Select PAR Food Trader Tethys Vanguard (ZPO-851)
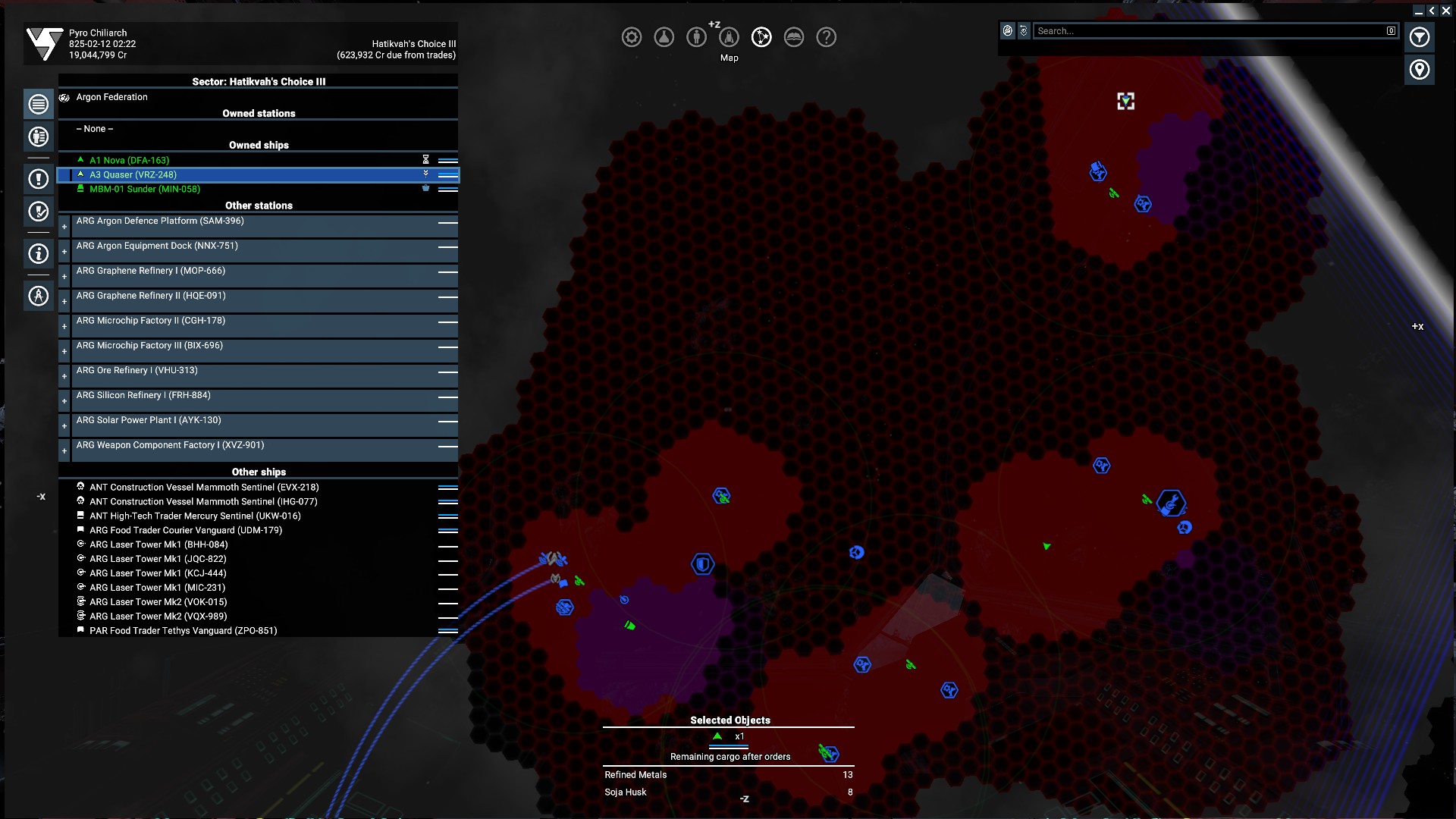Image resolution: width=1456 pixels, height=819 pixels. tap(183, 631)
